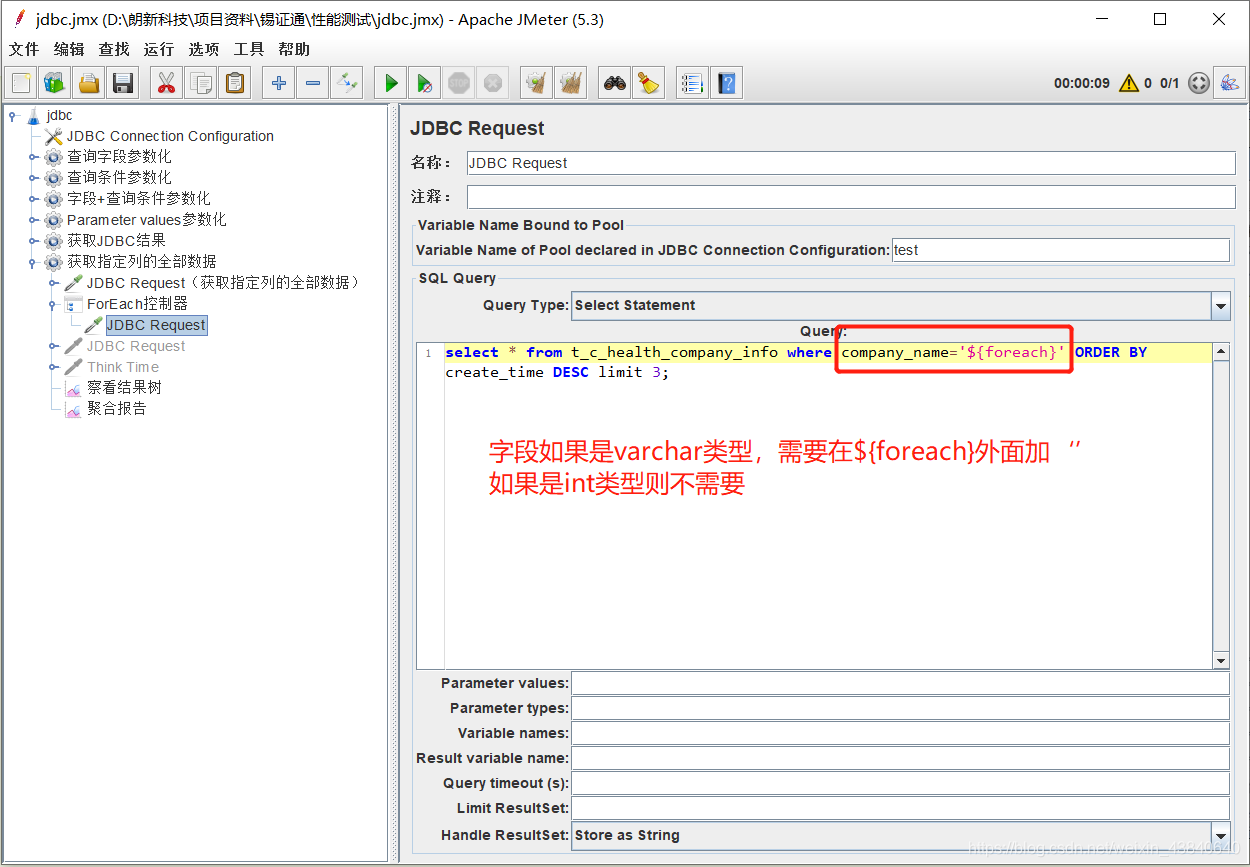Screen dimensions: 1250x867
Task: Click the SQL editor scroll down arrow
Action: [1220, 661]
